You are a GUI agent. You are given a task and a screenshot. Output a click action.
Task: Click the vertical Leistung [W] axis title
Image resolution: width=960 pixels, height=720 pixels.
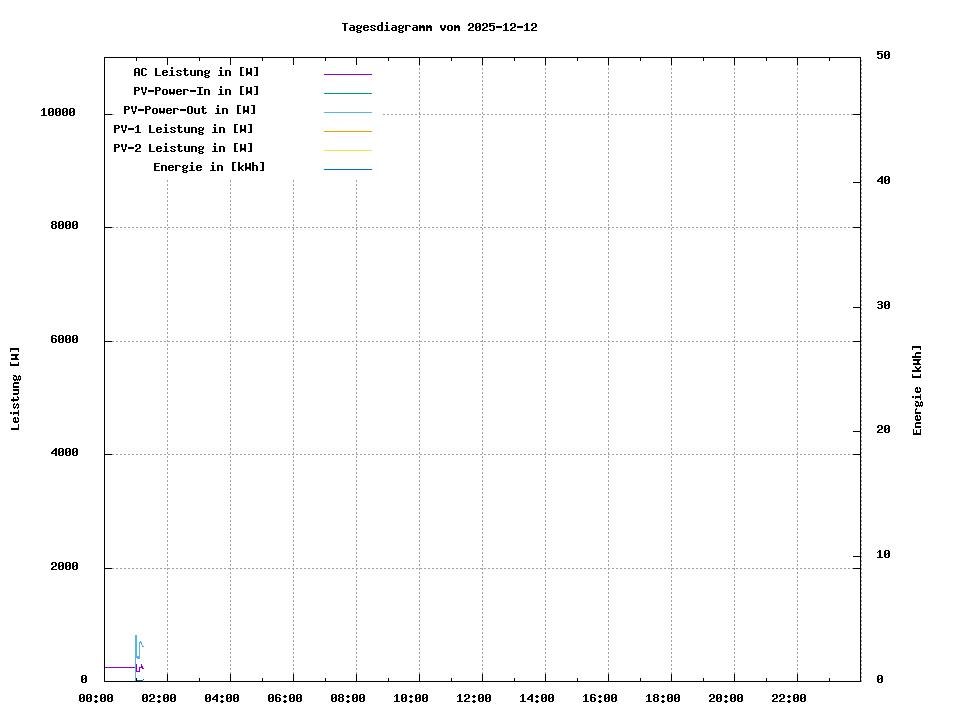tap(15, 389)
